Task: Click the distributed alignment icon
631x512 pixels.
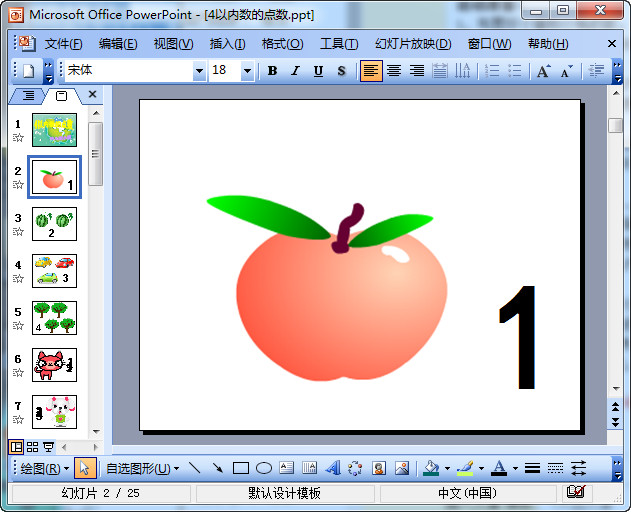Action: pyautogui.click(x=439, y=71)
